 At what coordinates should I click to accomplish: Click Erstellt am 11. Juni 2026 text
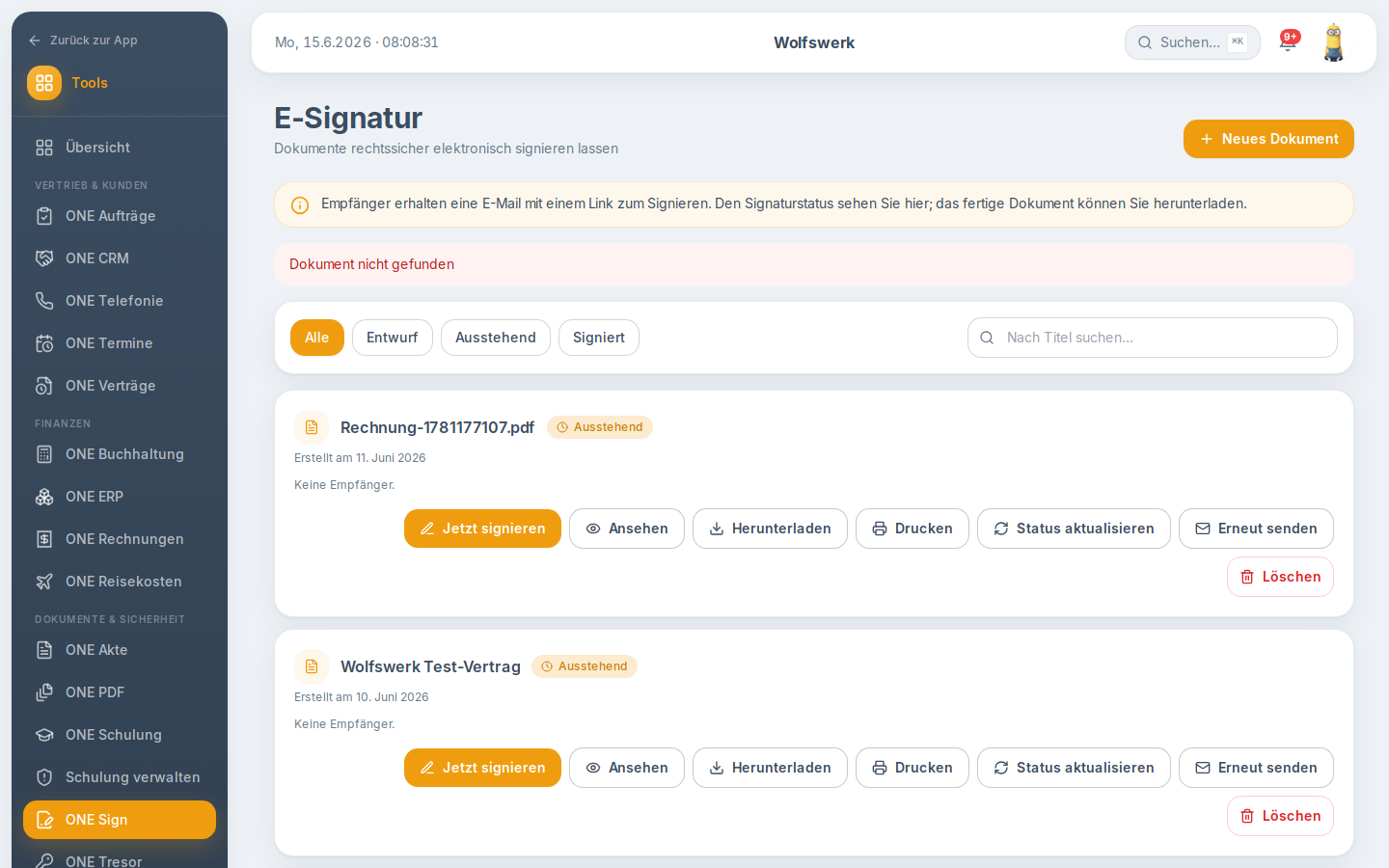pyautogui.click(x=360, y=458)
